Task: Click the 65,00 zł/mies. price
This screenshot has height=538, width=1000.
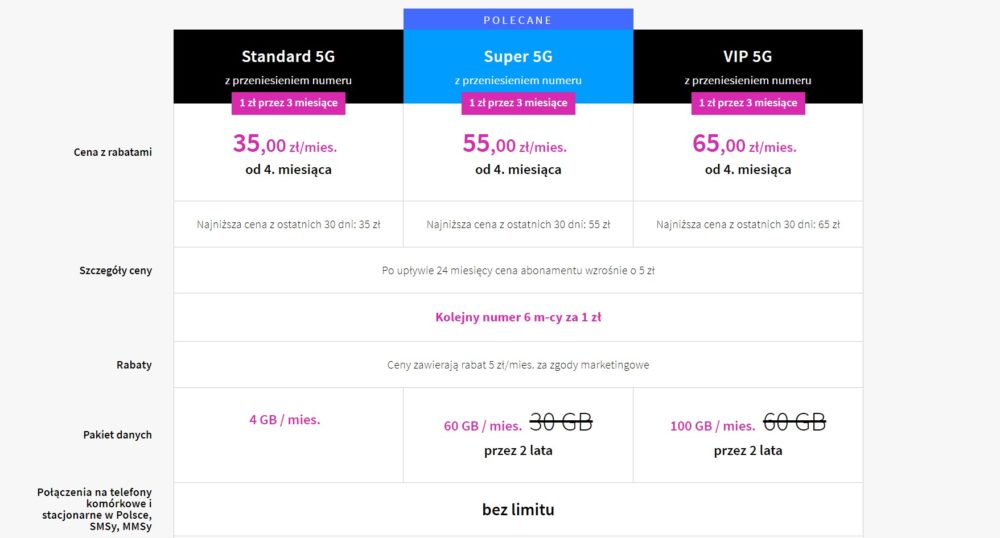Action: click(x=744, y=144)
